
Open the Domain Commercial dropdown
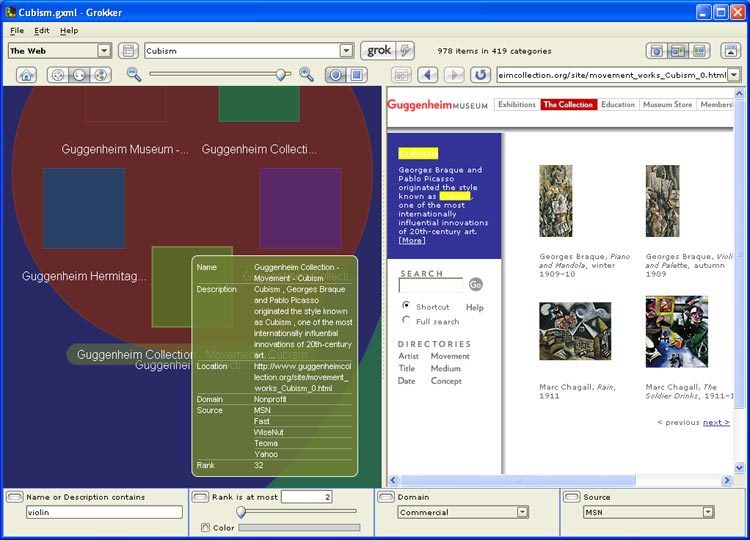pyautogui.click(x=522, y=512)
